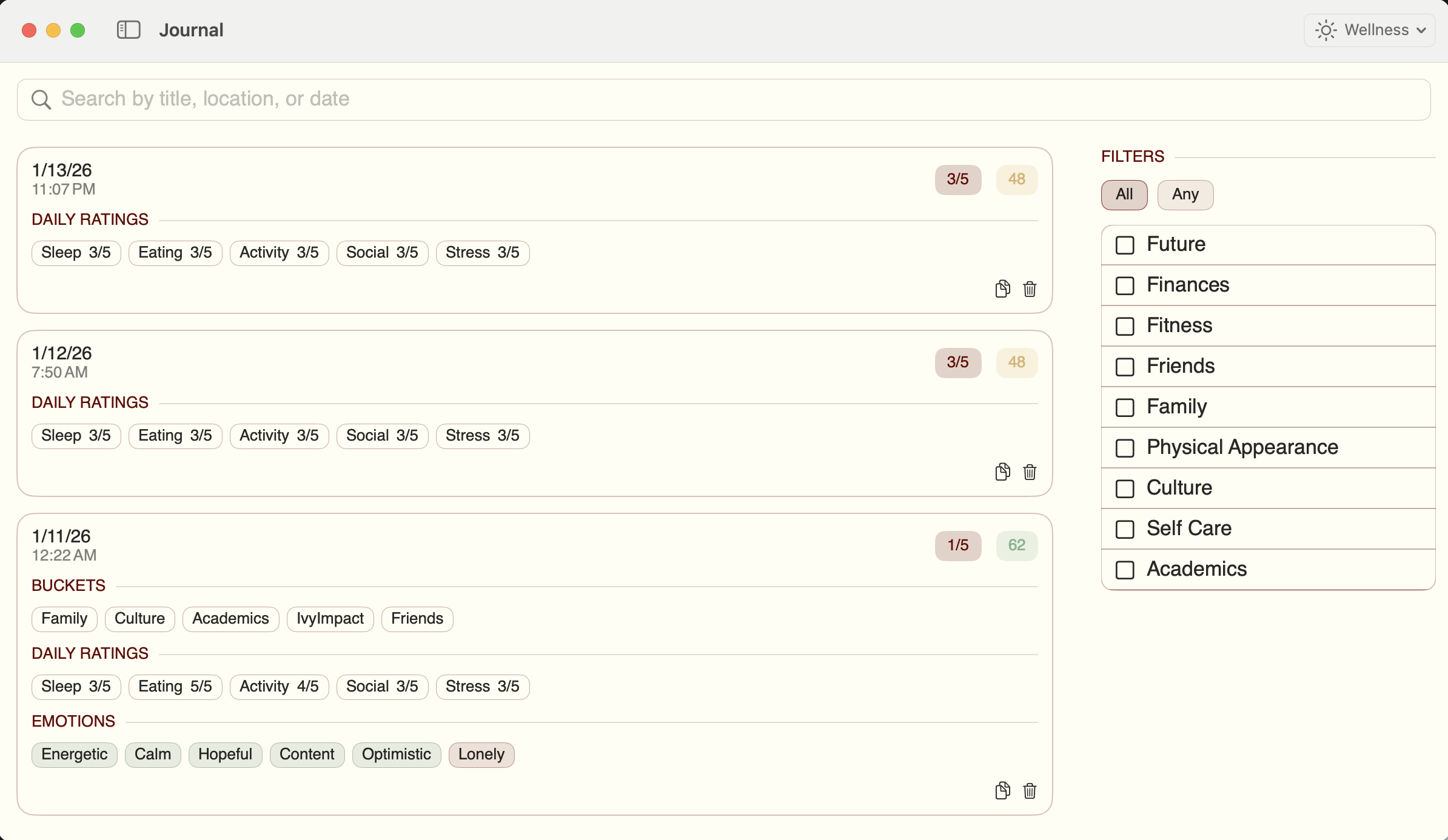The width and height of the screenshot is (1448, 840).
Task: Delete the 1/13/26 journal entry
Action: pyautogui.click(x=1029, y=290)
